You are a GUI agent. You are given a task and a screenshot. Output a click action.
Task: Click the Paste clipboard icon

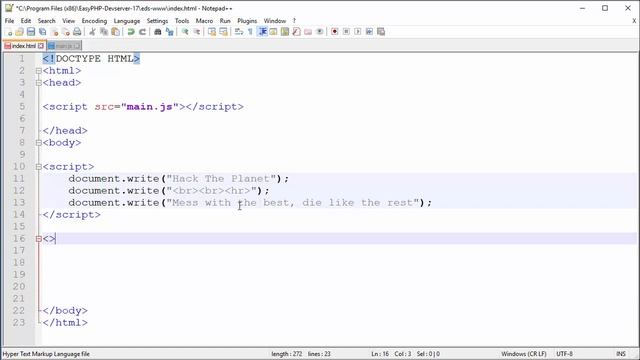pyautogui.click(x=116, y=32)
